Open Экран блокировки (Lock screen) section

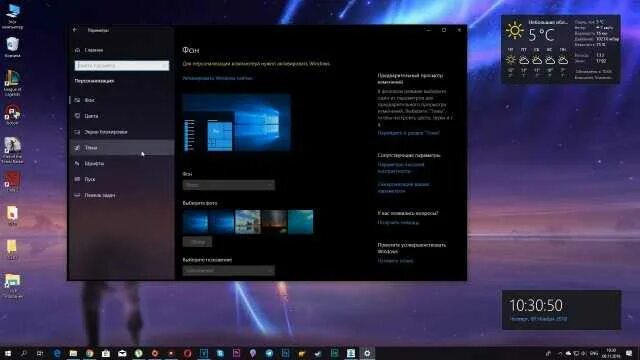(x=122, y=132)
